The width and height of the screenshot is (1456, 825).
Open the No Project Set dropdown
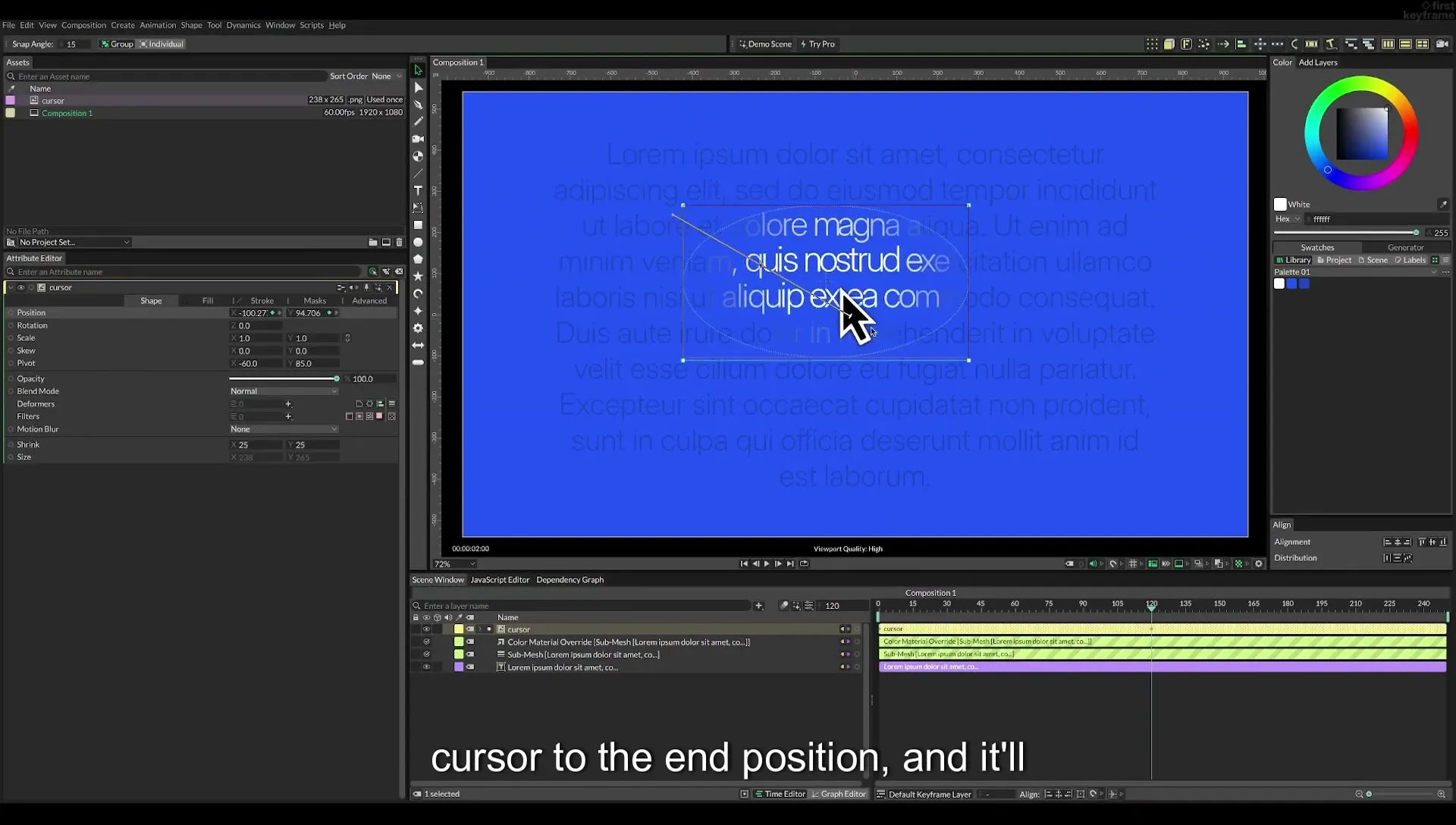(x=74, y=243)
